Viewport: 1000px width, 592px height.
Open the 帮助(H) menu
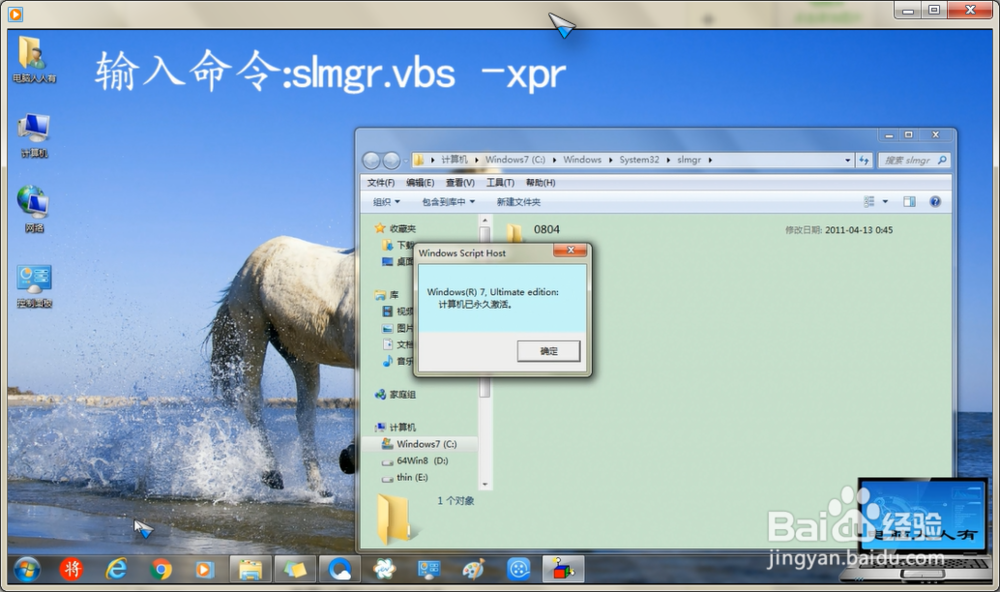pos(540,182)
